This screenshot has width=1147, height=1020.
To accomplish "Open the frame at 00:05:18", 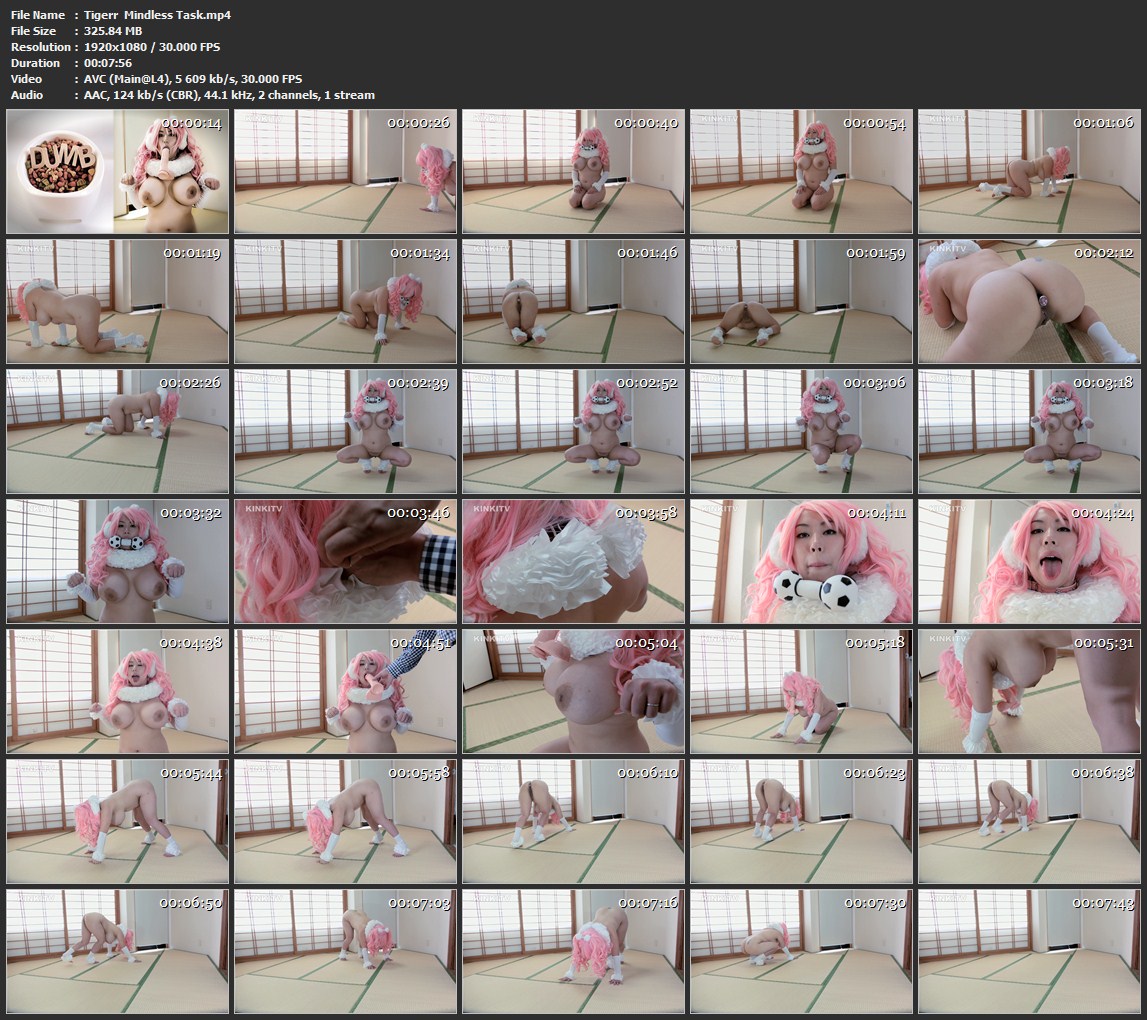I will click(x=802, y=691).
